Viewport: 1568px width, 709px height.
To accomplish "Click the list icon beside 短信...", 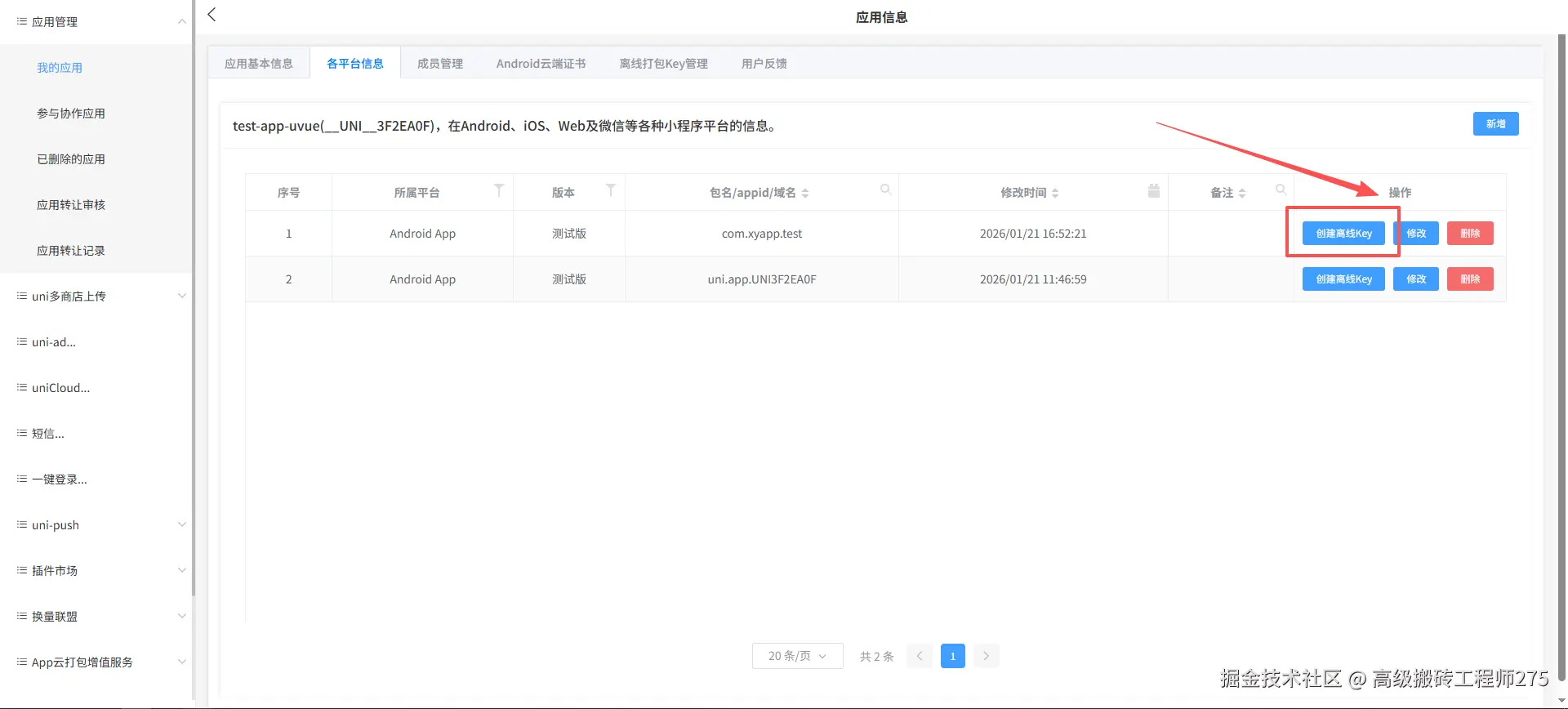I will [22, 433].
